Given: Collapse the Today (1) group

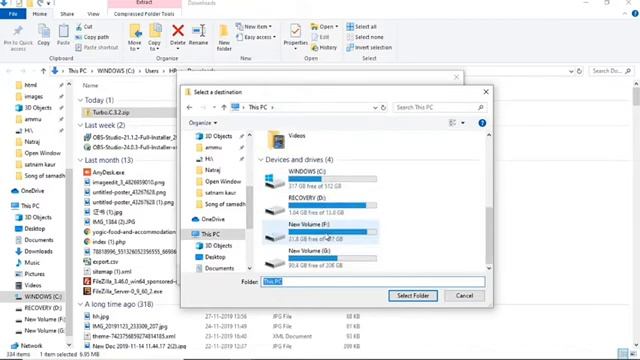Looking at the screenshot, I should (80, 100).
